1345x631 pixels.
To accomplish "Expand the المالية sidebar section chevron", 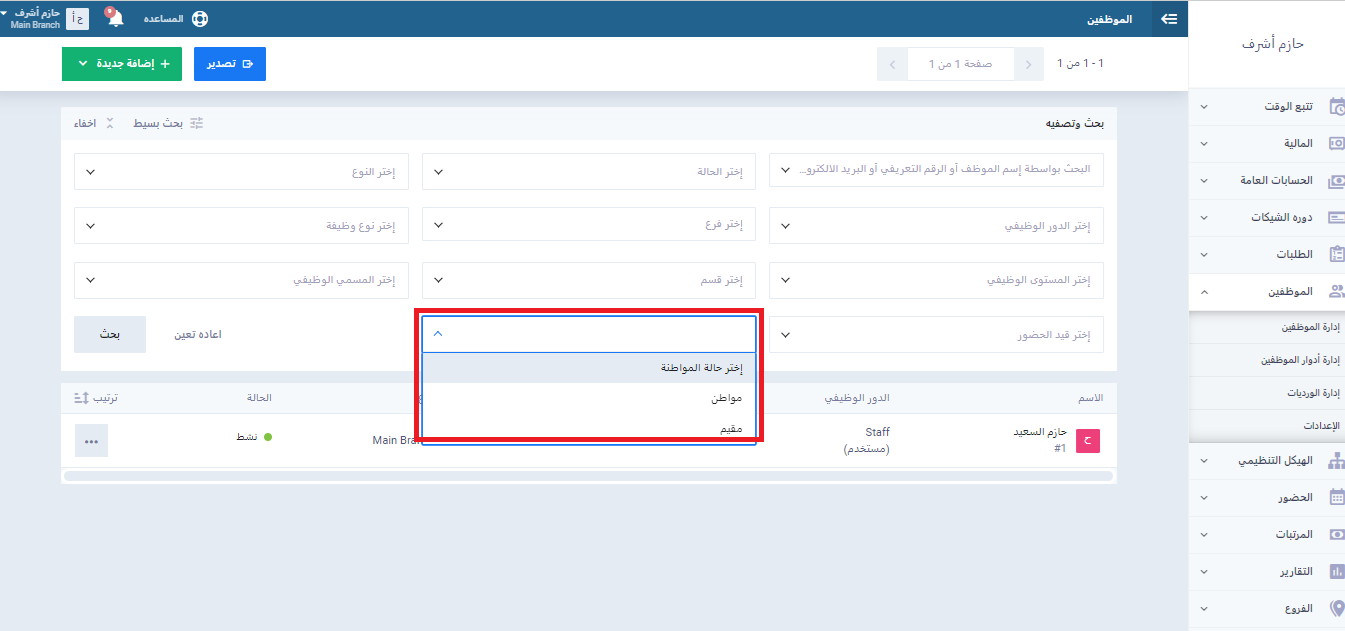I will [1203, 143].
